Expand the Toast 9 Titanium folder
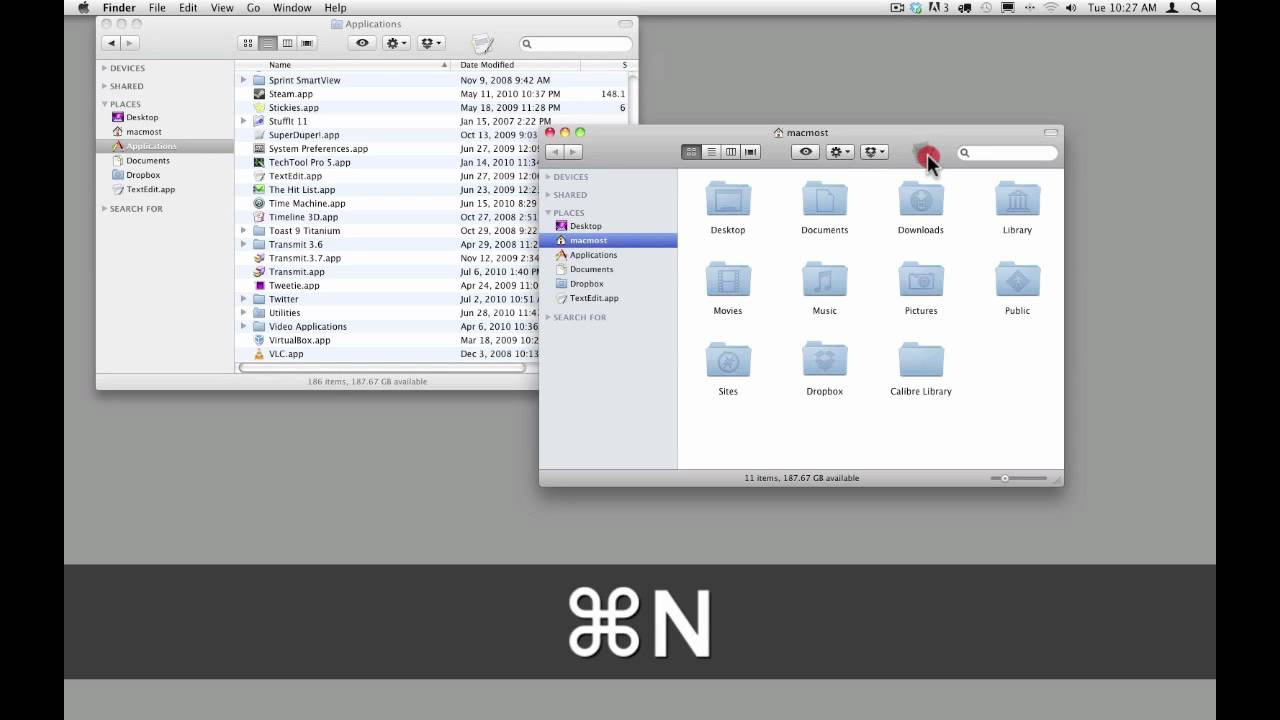 243,231
